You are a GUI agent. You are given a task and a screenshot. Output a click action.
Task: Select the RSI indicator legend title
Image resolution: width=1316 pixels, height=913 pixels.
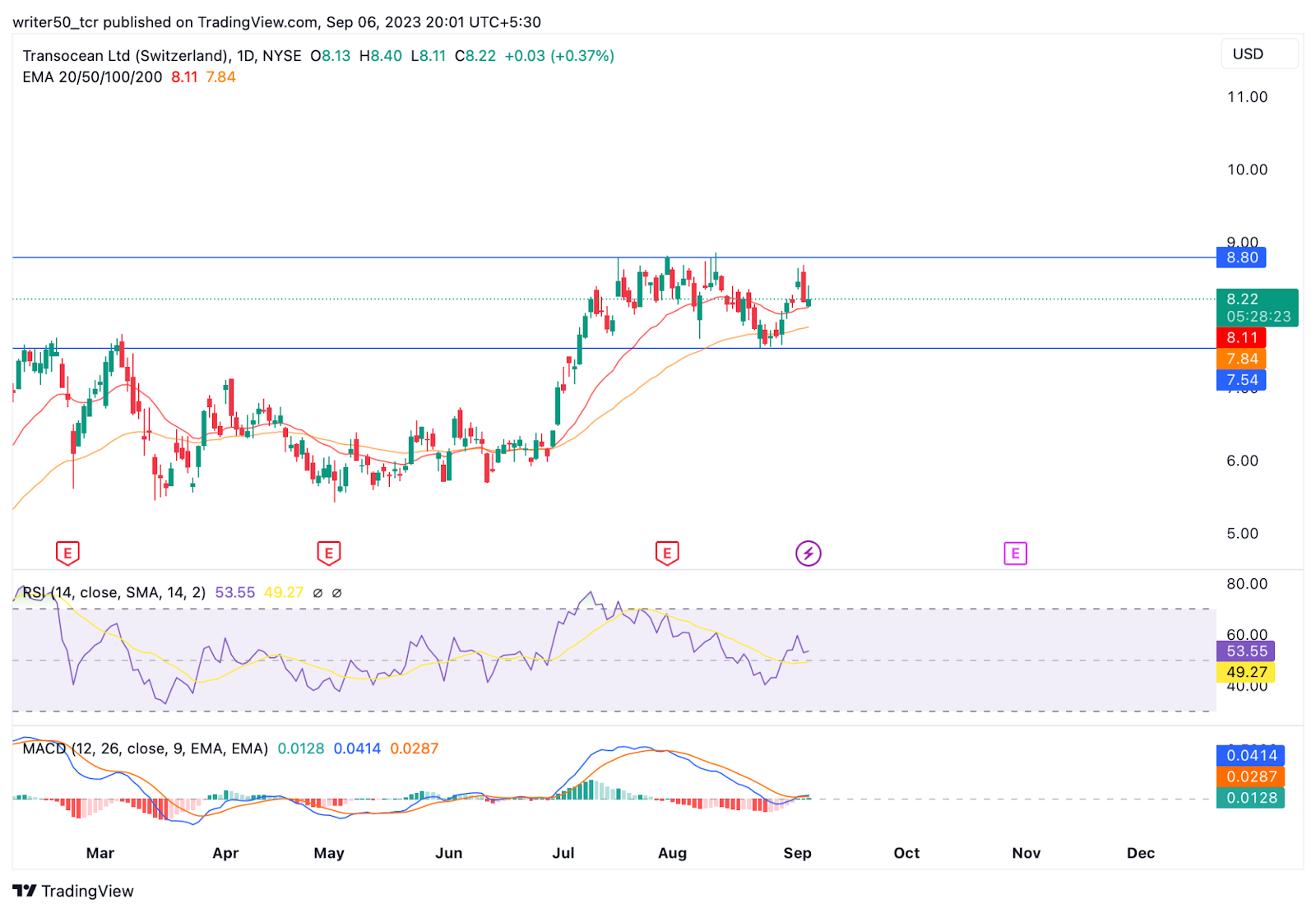(x=114, y=592)
